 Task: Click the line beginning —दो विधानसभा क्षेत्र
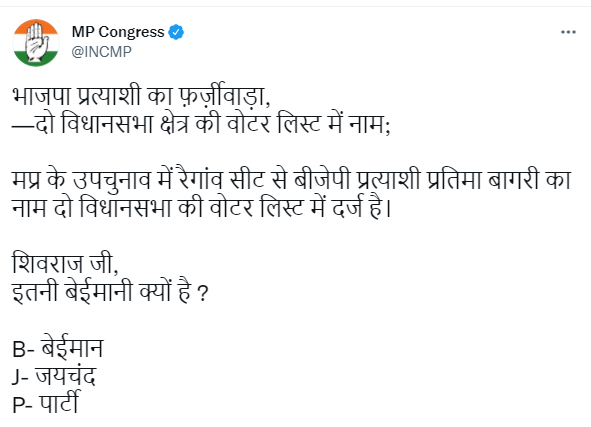(201, 124)
